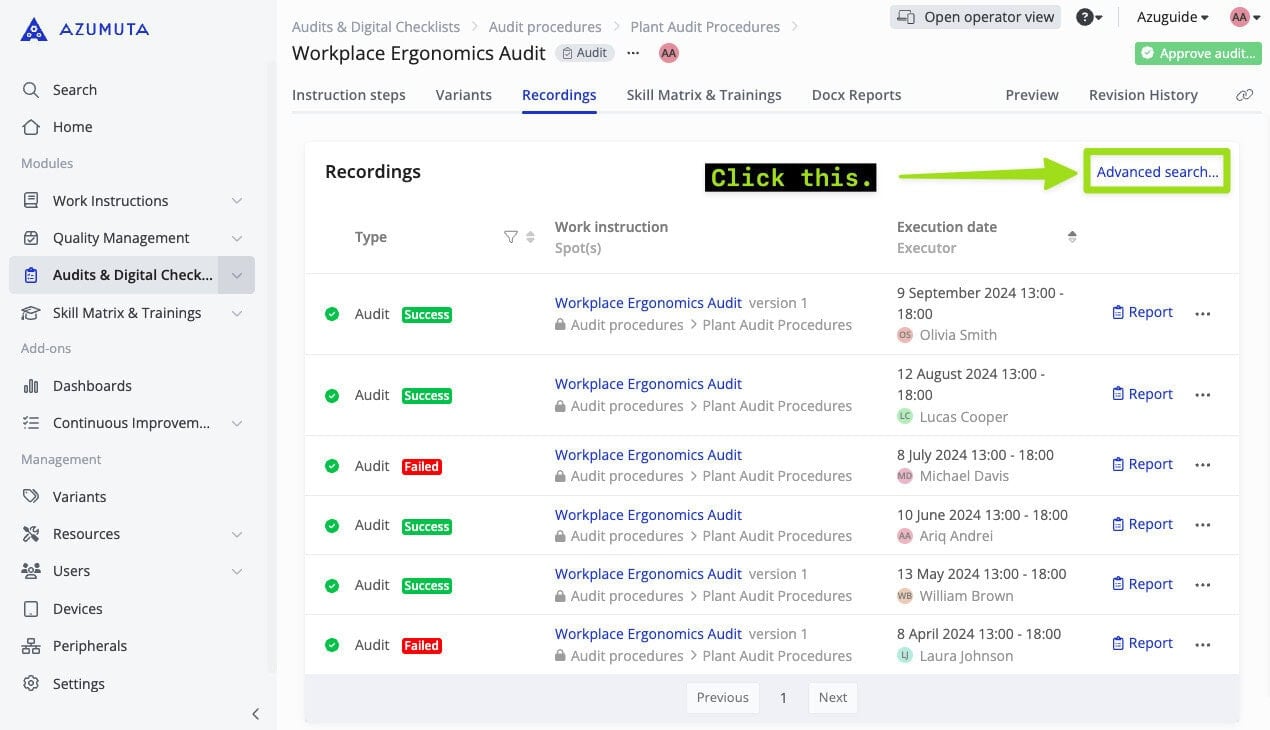The image size is (1270, 730).
Task: Click the filter icon on the Type column
Action: click(x=509, y=237)
